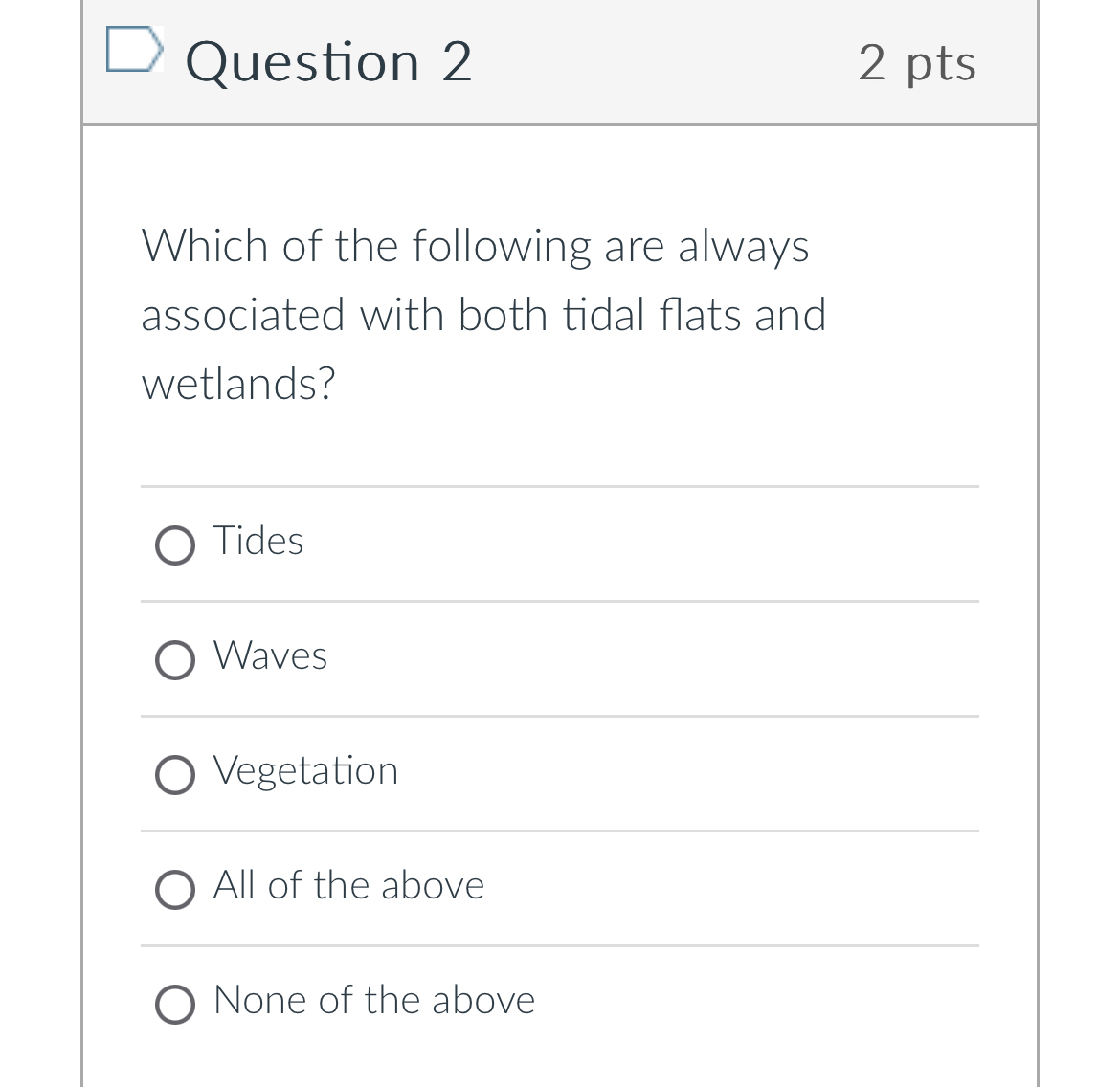Viewport: 1120px width, 1087px height.
Task: Choose the All of the above radio button
Action: [x=175, y=890]
